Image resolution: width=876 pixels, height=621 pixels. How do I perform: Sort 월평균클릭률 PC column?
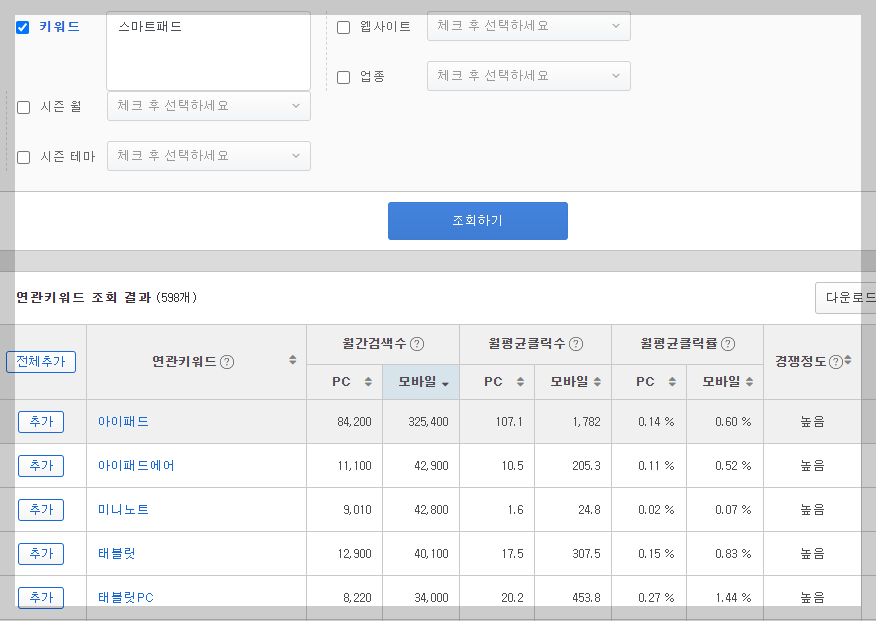click(672, 381)
